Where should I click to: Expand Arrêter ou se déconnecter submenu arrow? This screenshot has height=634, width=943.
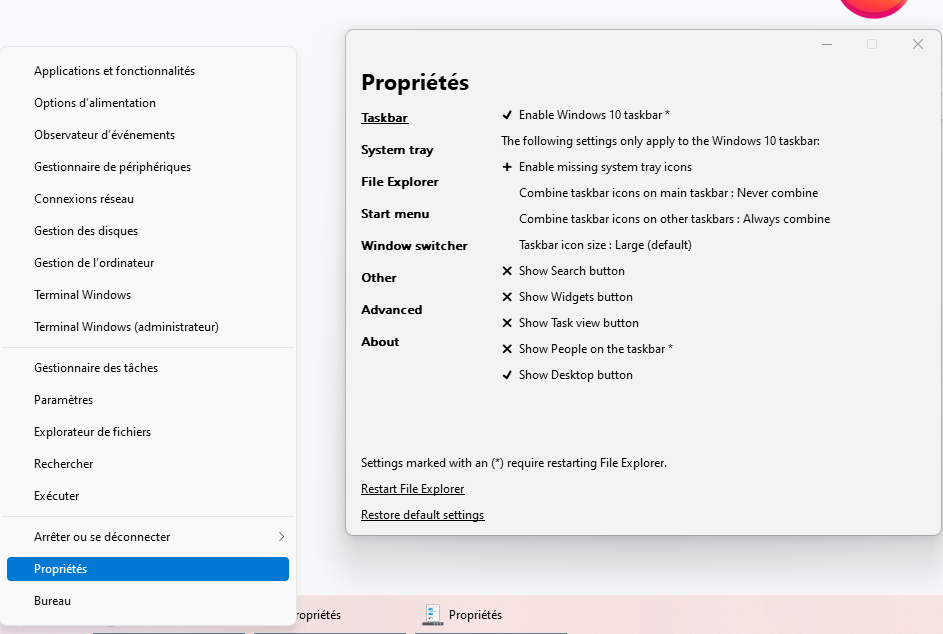[x=281, y=537]
